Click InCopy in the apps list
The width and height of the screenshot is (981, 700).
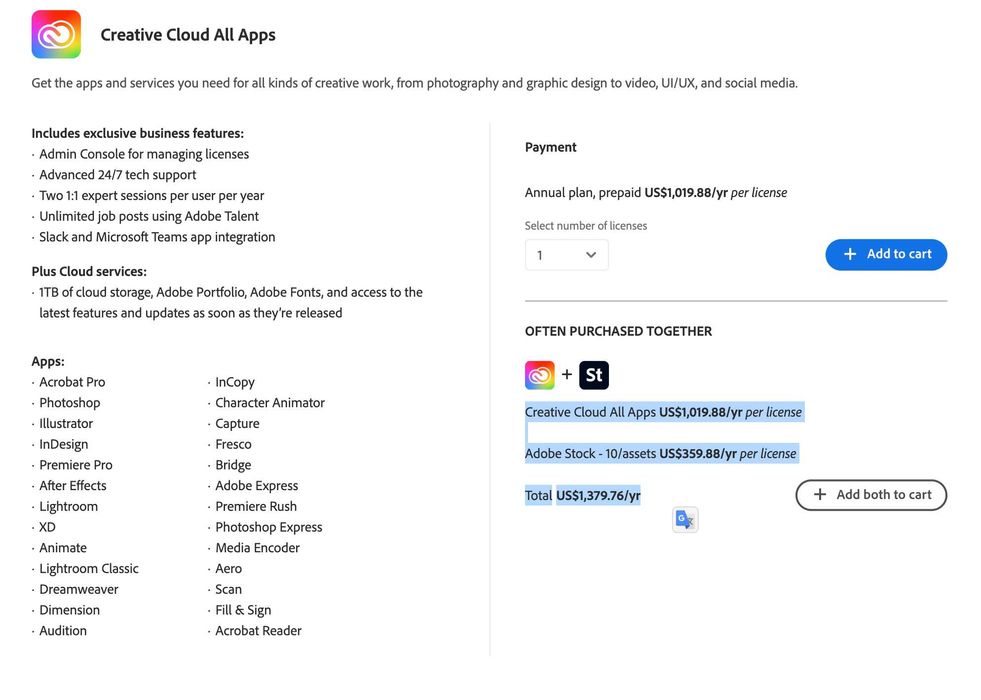235,382
